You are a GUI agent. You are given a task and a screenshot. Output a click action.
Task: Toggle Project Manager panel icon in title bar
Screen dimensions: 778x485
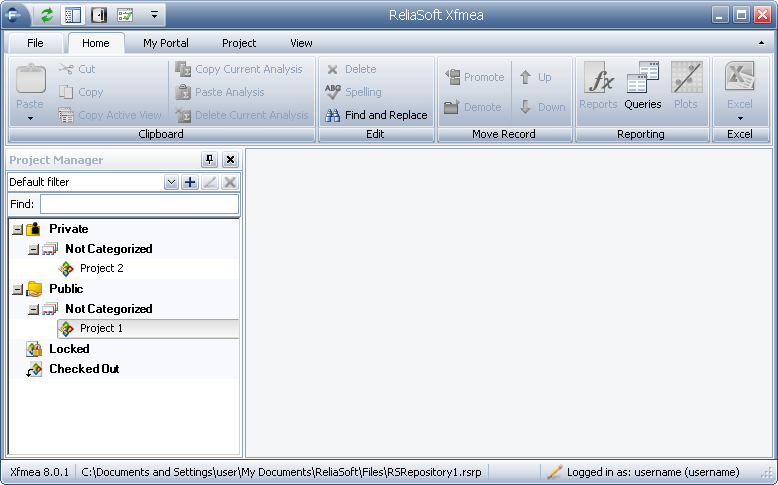pos(72,15)
